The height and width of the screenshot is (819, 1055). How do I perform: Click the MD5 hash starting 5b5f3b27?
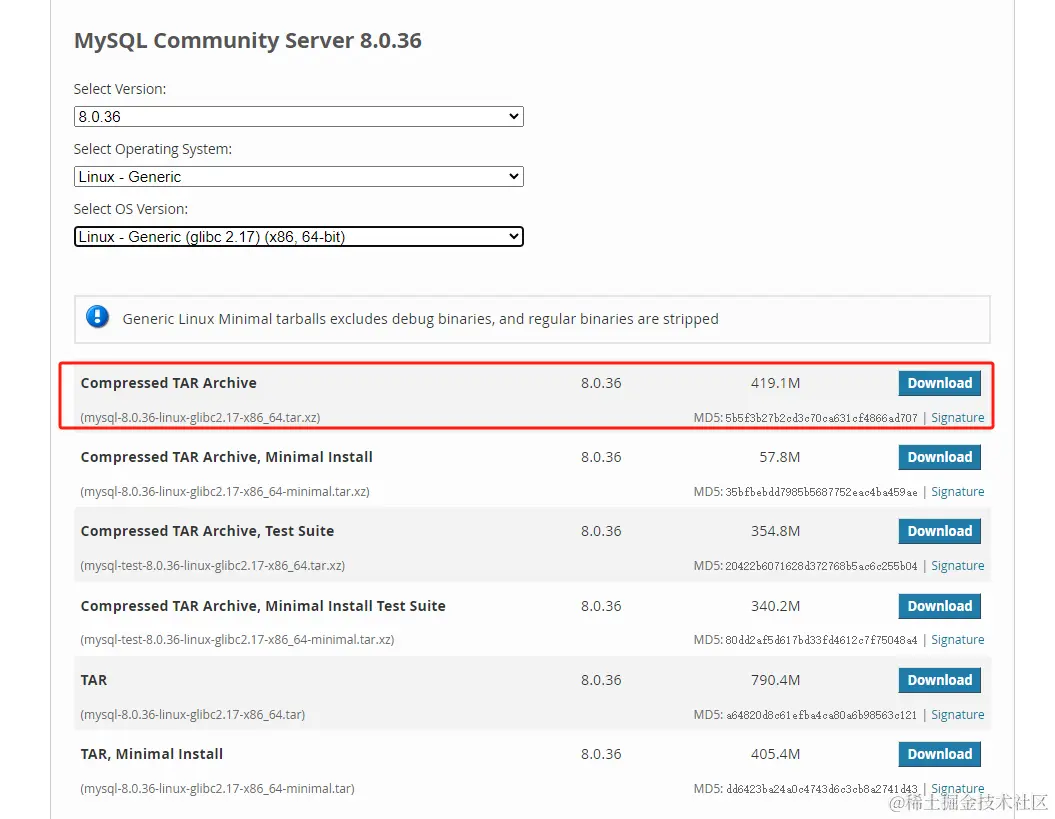tap(821, 418)
